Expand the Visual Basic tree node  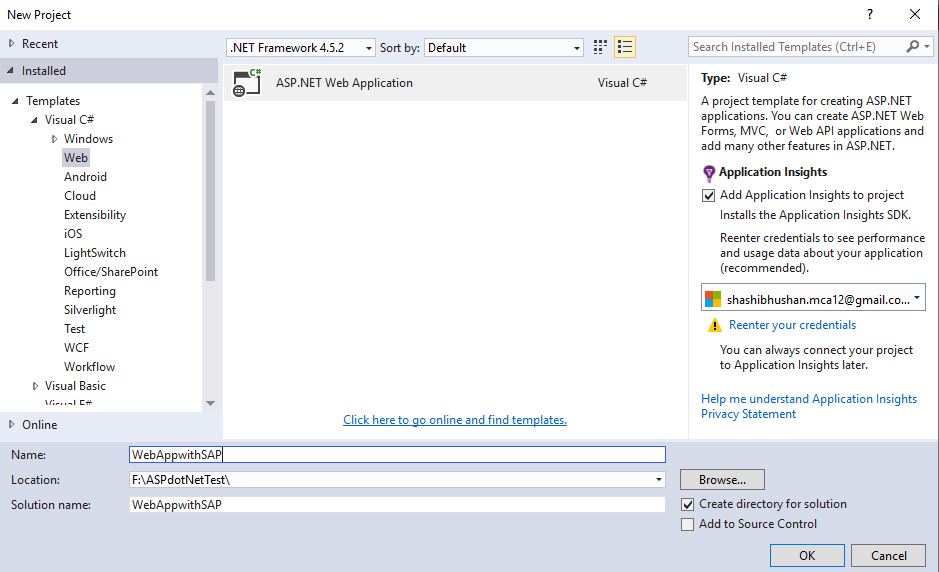coord(35,386)
